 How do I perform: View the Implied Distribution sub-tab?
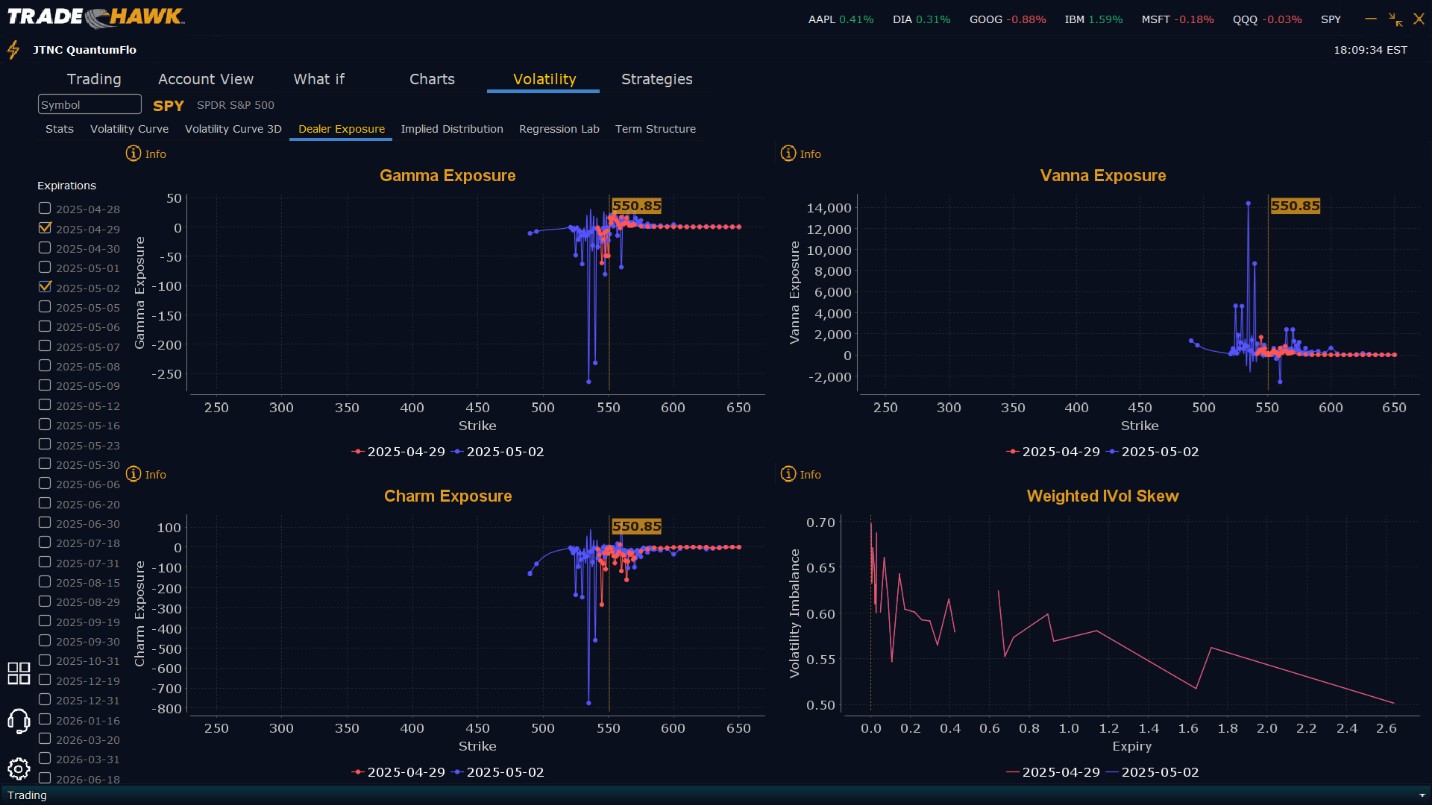(x=452, y=129)
